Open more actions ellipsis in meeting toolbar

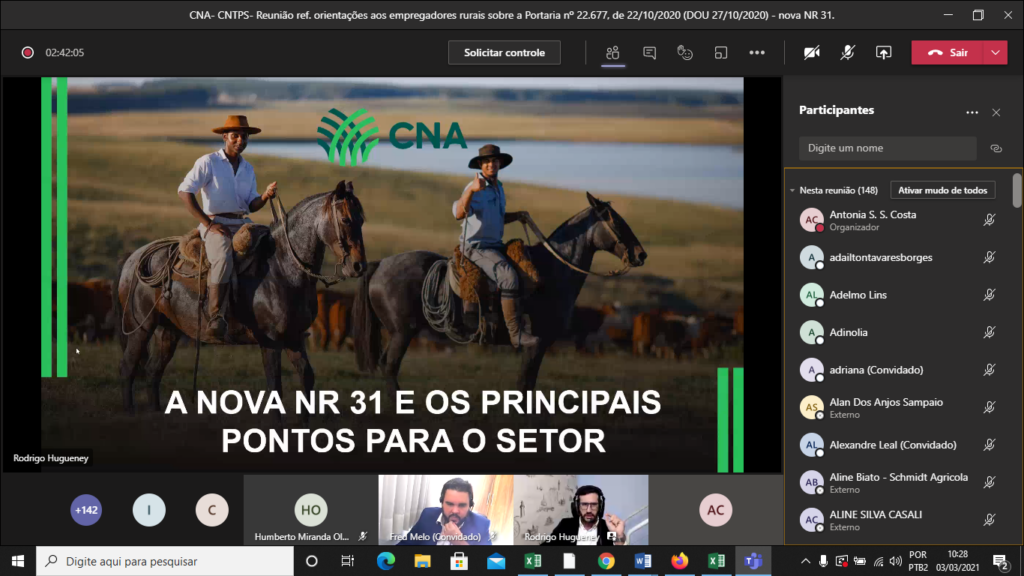757,53
